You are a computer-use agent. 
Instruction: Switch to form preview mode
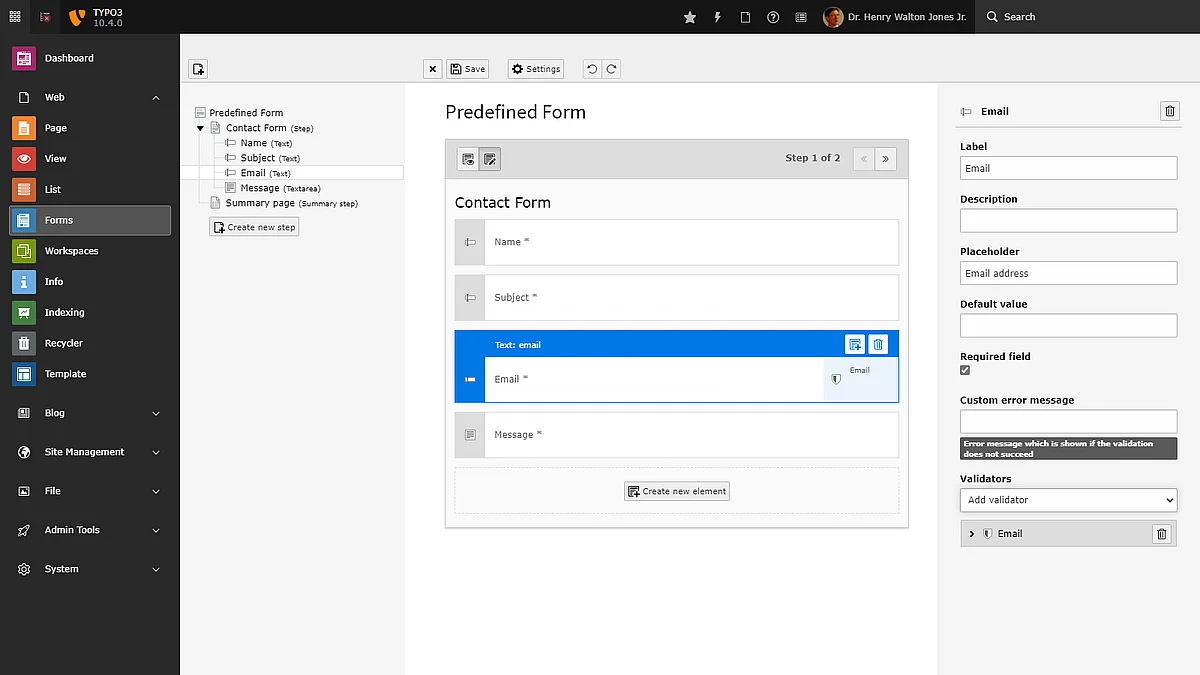coord(468,159)
